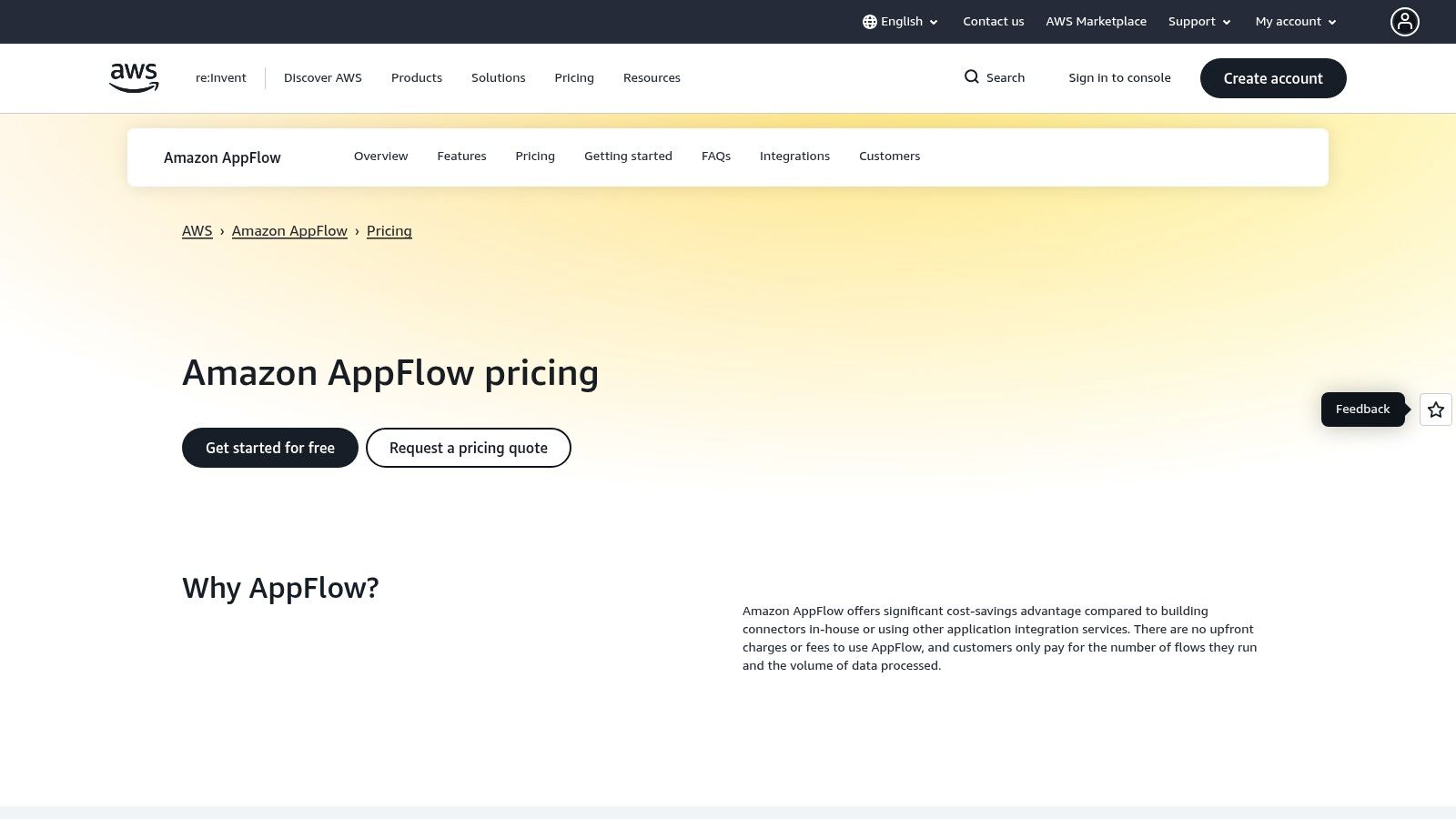
Task: Click the star icon next to Feedback
Action: (1435, 409)
